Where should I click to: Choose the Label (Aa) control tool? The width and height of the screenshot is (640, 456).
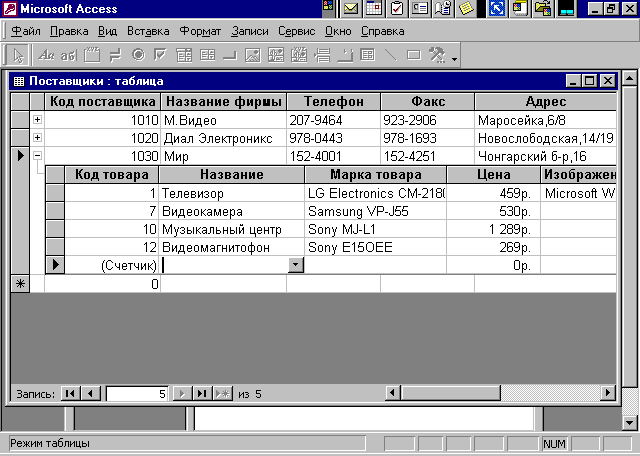tap(46, 55)
